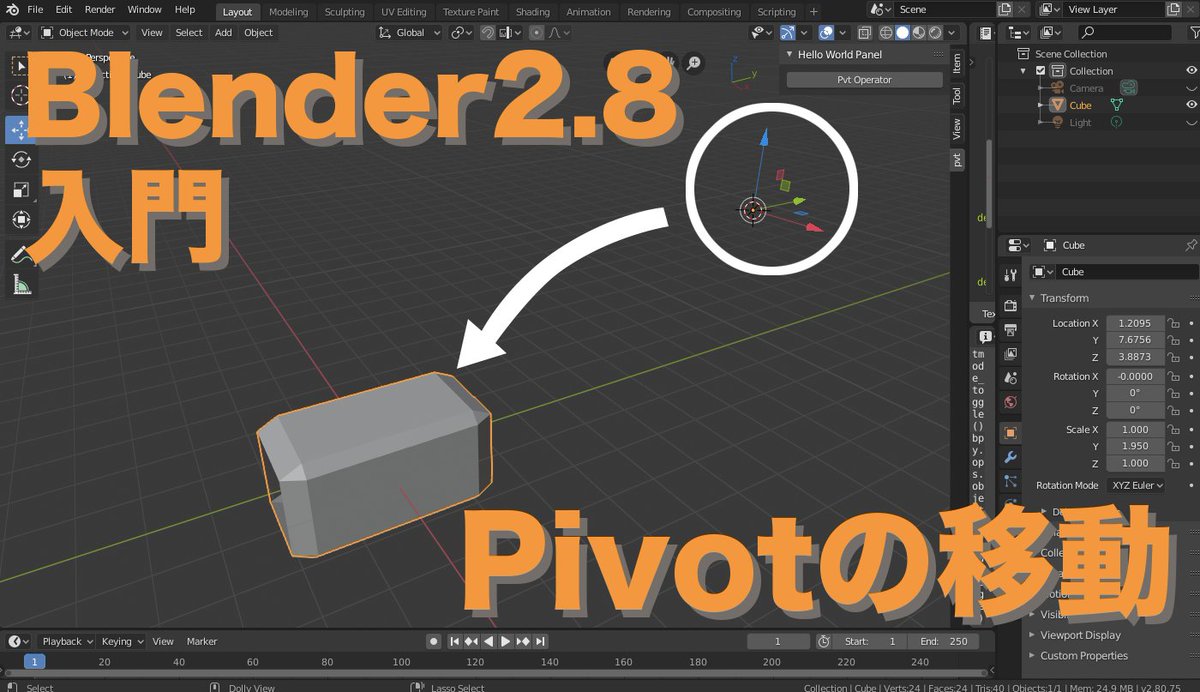The image size is (1200, 692).
Task: Open the Global transform orientation dropdown
Action: (x=410, y=32)
